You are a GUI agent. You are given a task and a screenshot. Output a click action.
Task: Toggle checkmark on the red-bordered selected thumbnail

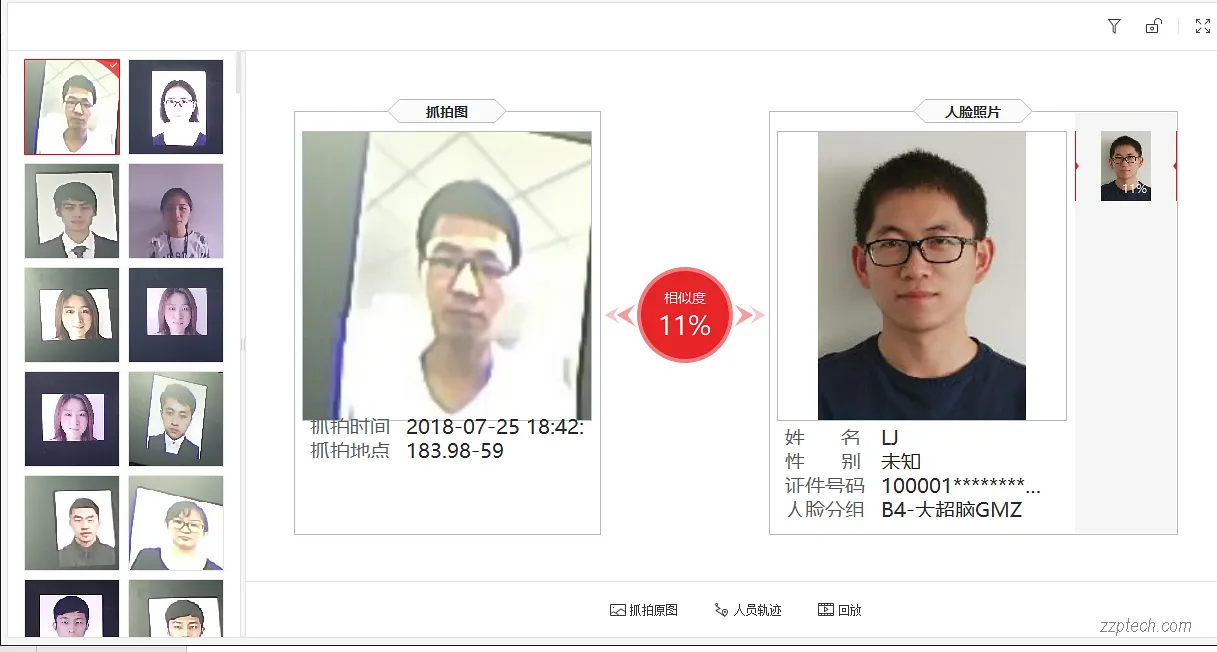click(113, 66)
